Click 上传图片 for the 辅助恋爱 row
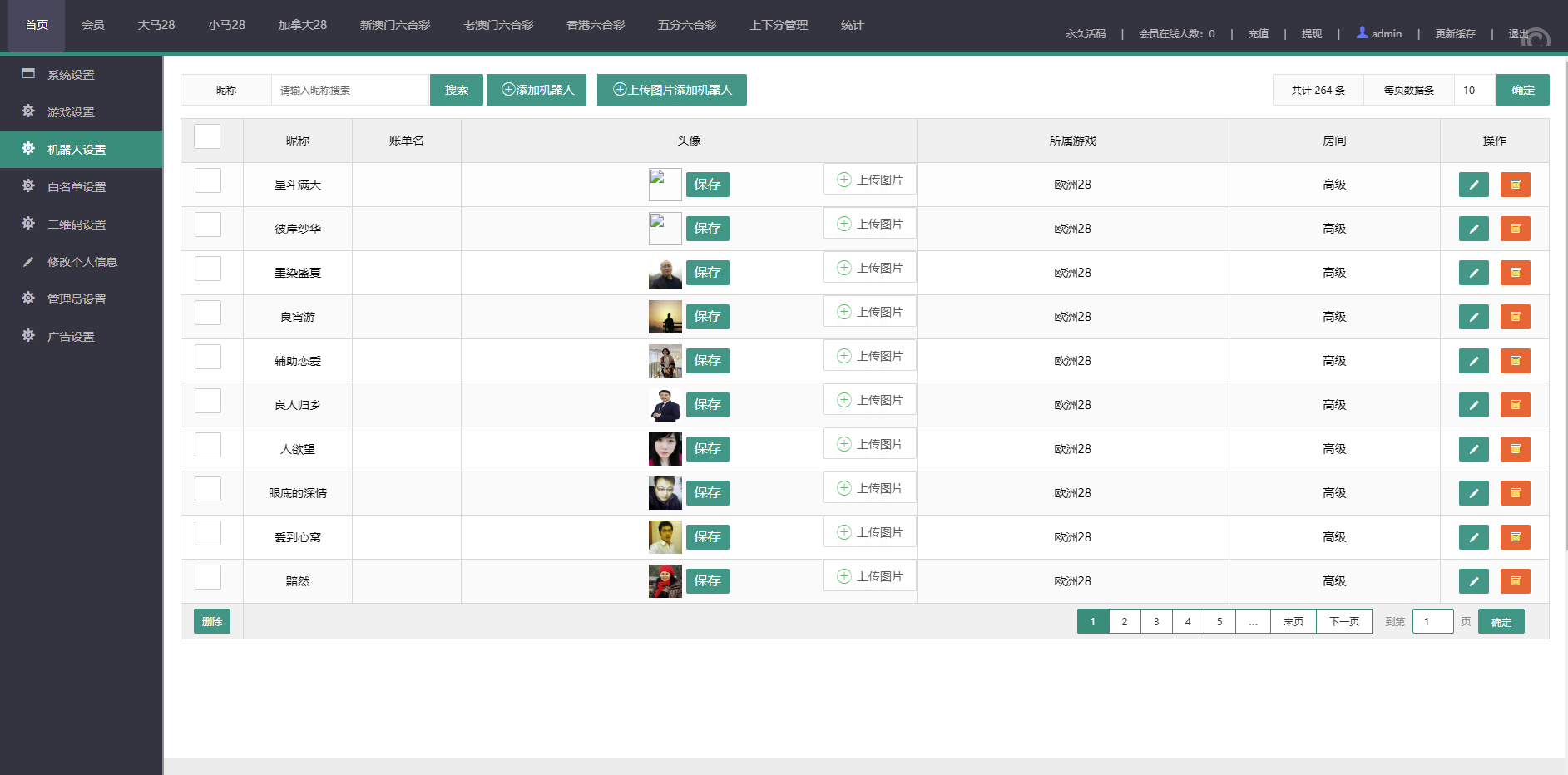1568x775 pixels. tap(869, 356)
